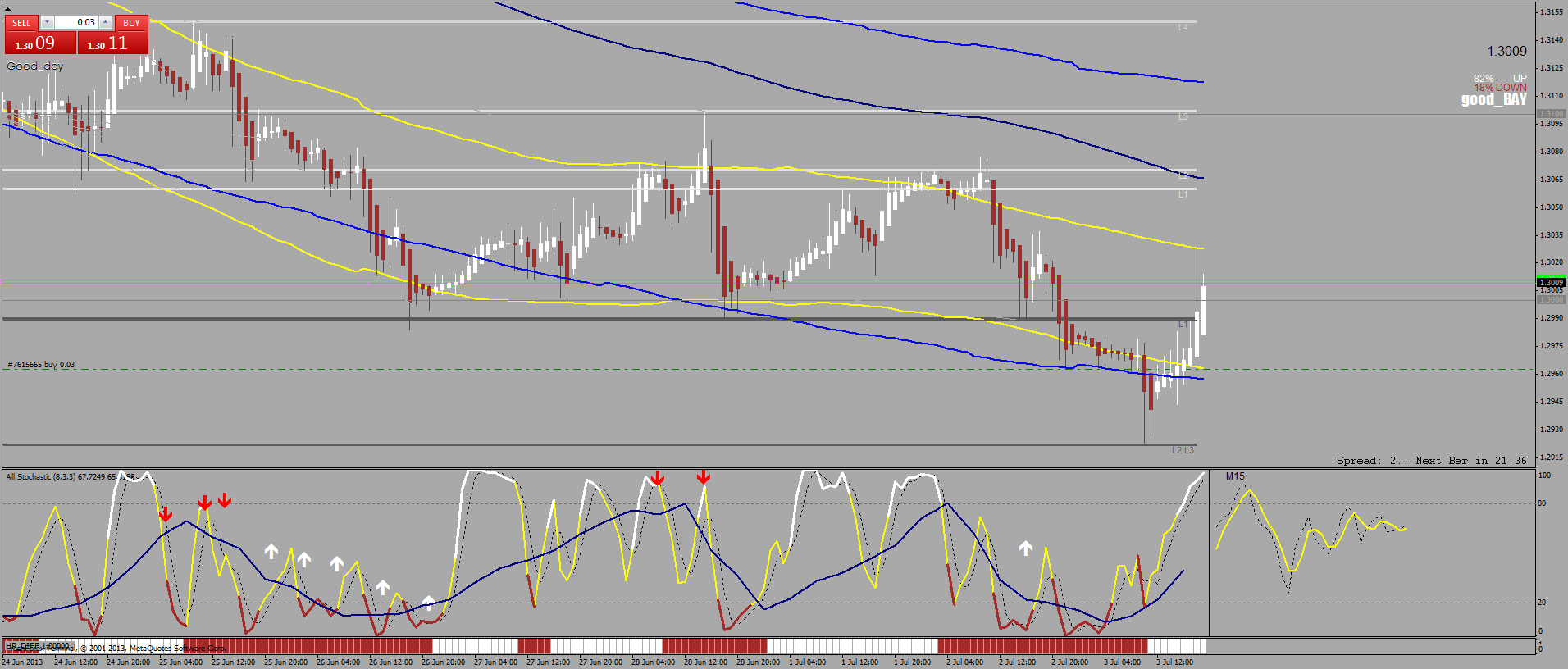Screen dimensions: 1568x669
Task: Focus the 0.03 lot volume field
Action: point(77,22)
